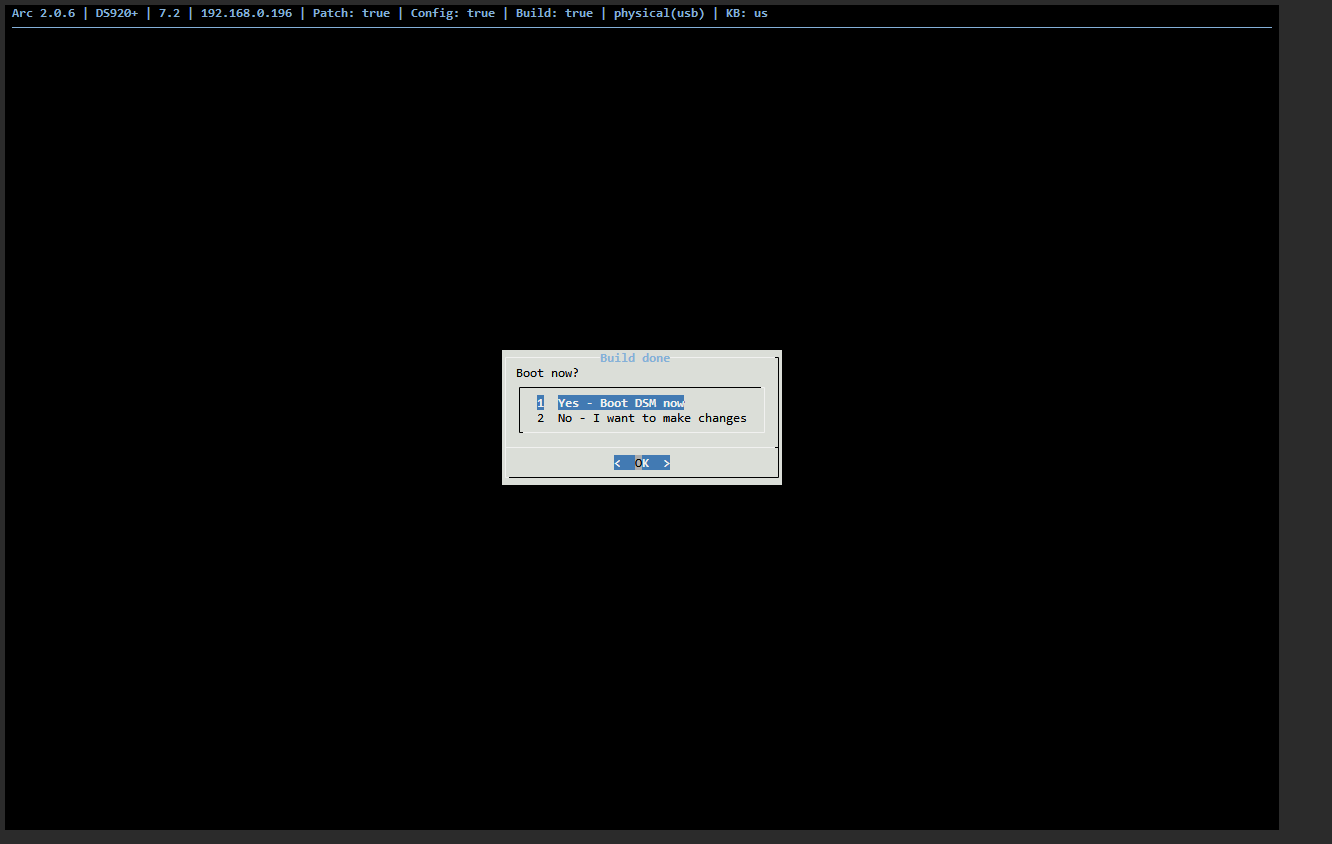
Task: Click the right angle bracket beside OK
Action: [x=666, y=463]
